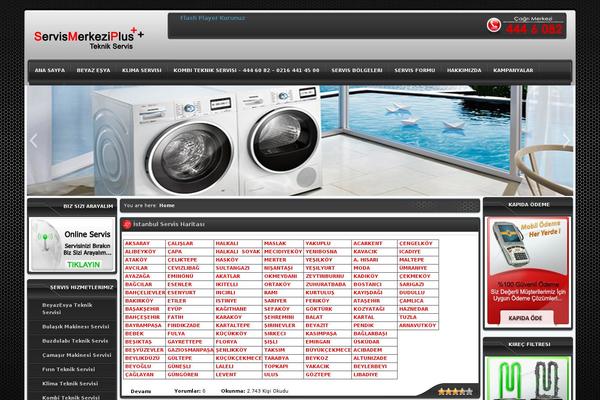The image size is (600, 400).
Task: Click the Kireç Filtresi product image
Action: click(x=528, y=378)
